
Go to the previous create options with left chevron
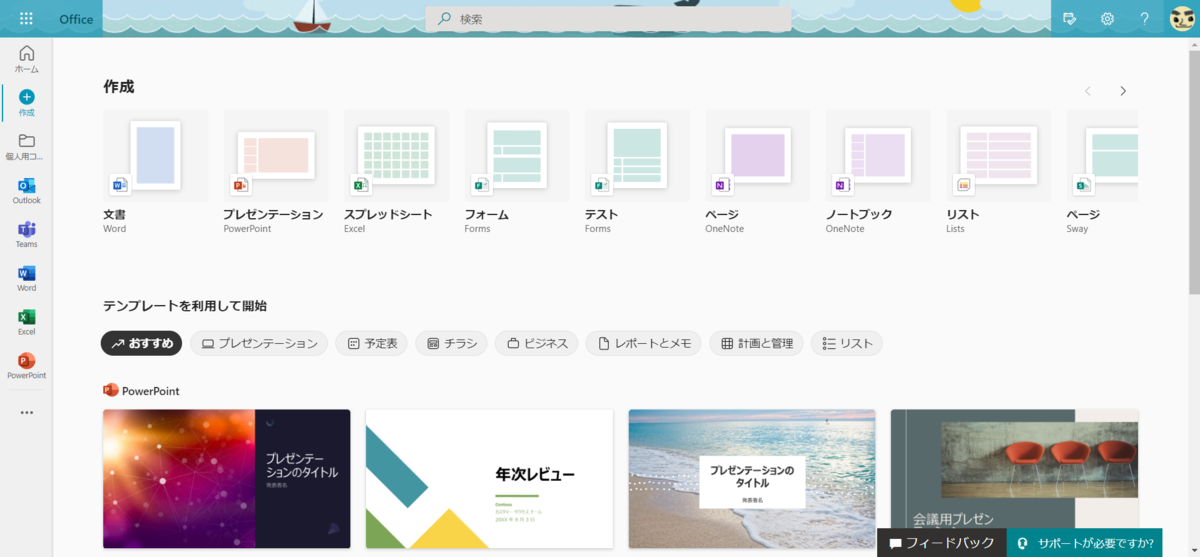1088,91
